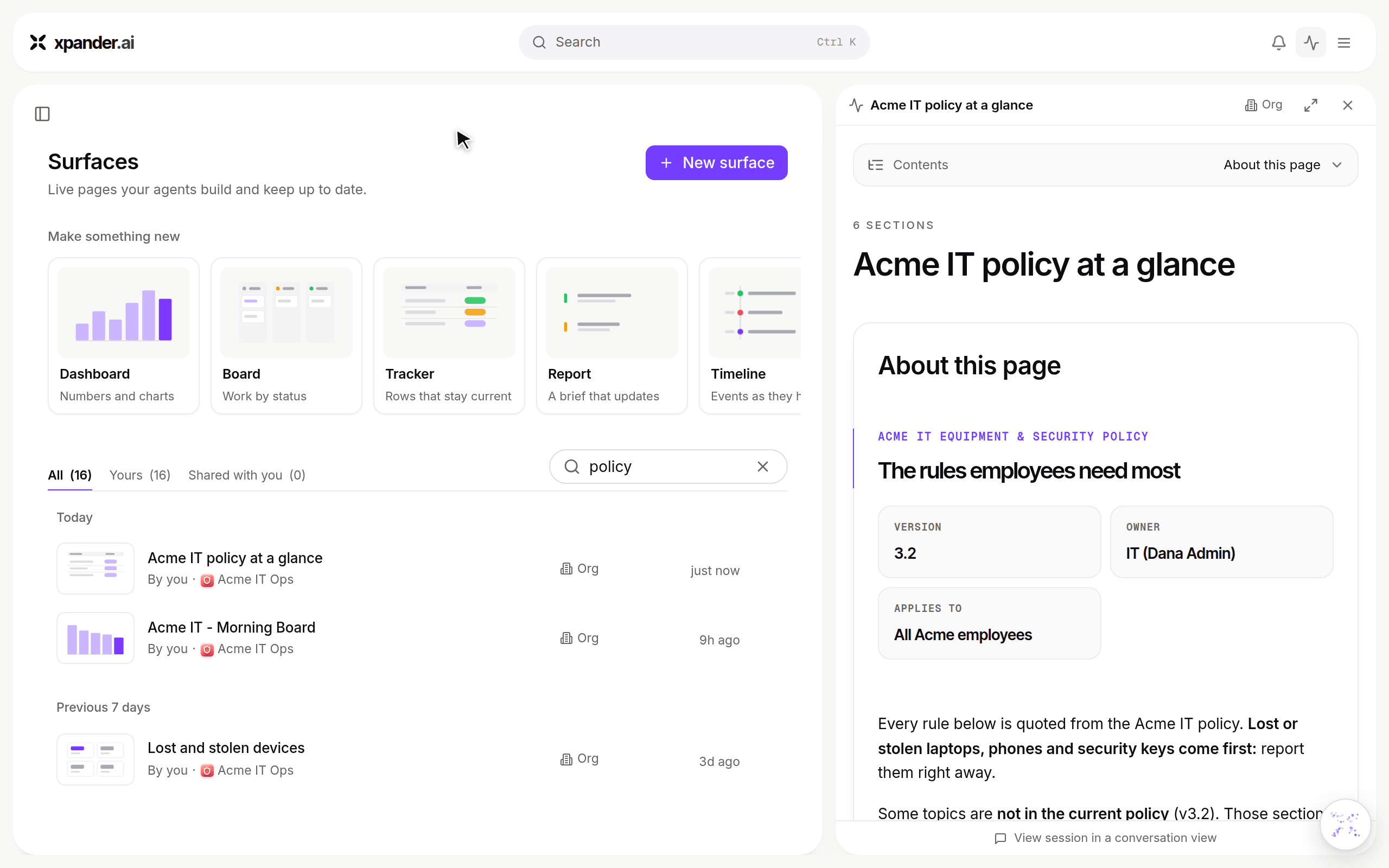Viewport: 1389px width, 868px height.
Task: Expand the Acme IT policy panel fullscreen
Action: pos(1311,105)
